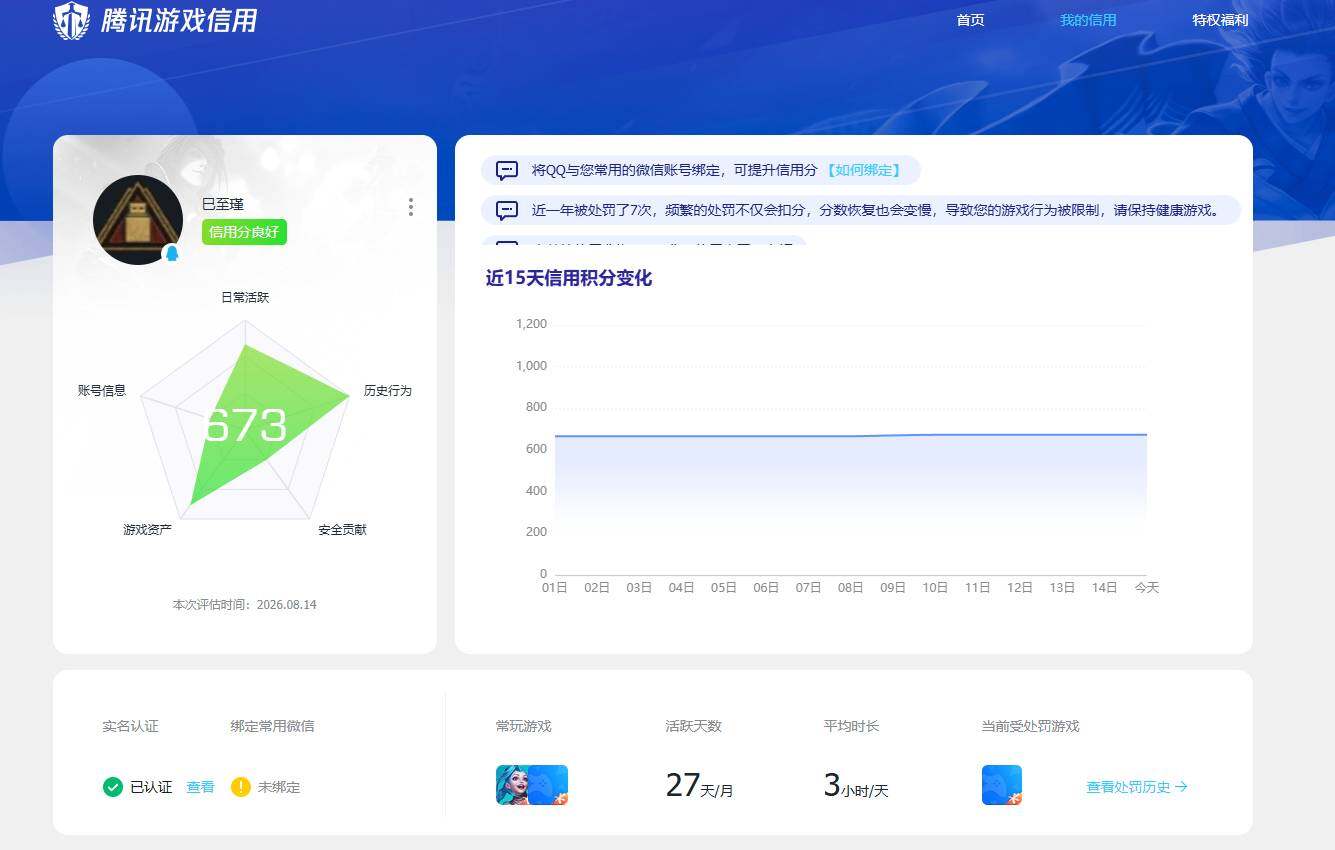Viewport: 1335px width, 850px height.
Task: Click the 账号信息 radar label
Action: (x=102, y=390)
